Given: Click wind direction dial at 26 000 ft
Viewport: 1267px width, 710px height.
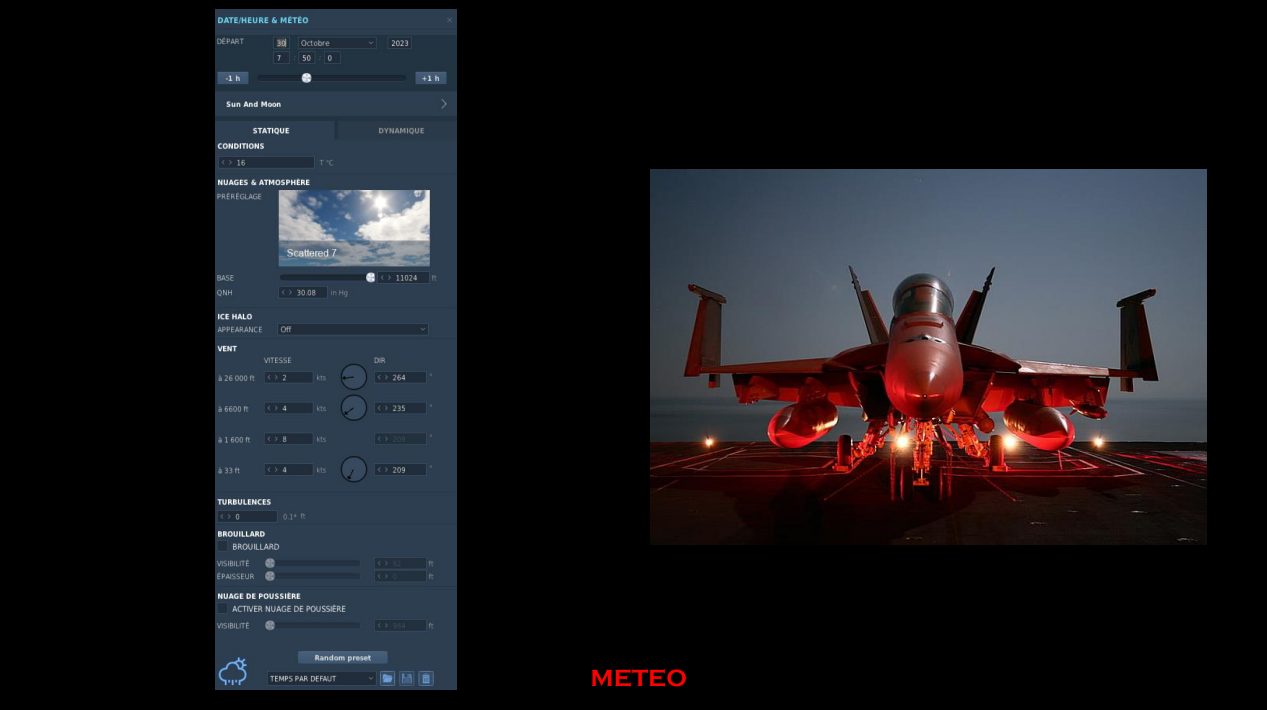Looking at the screenshot, I should pyautogui.click(x=353, y=377).
